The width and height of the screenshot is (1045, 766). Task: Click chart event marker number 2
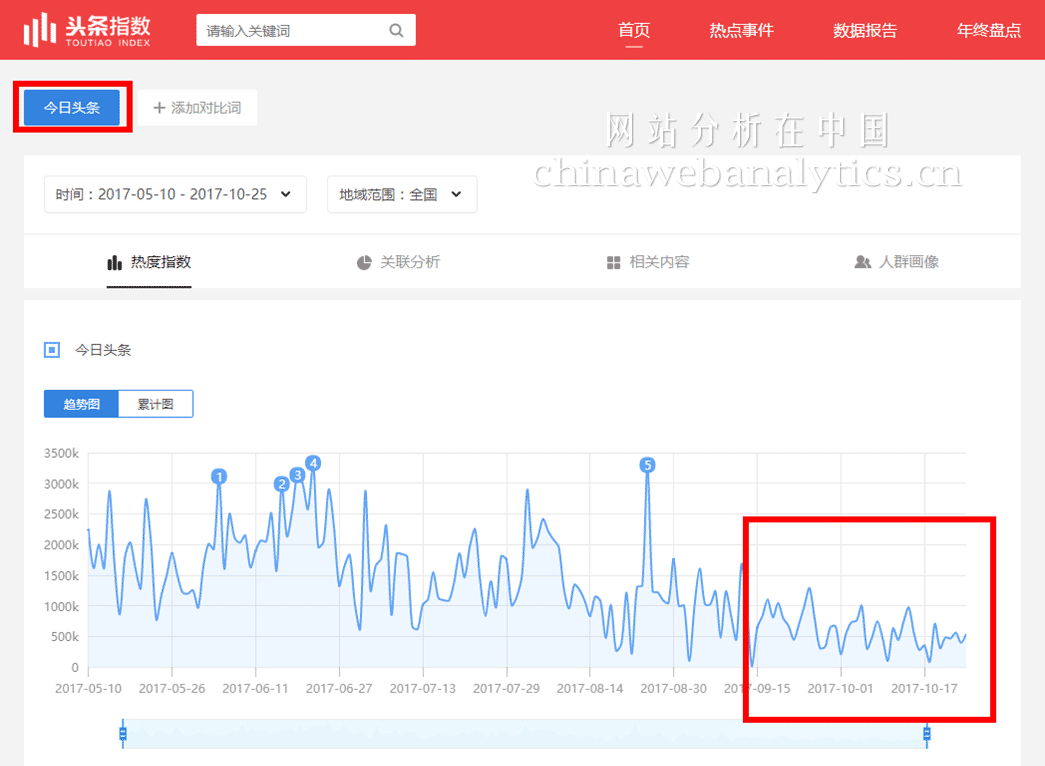(281, 484)
